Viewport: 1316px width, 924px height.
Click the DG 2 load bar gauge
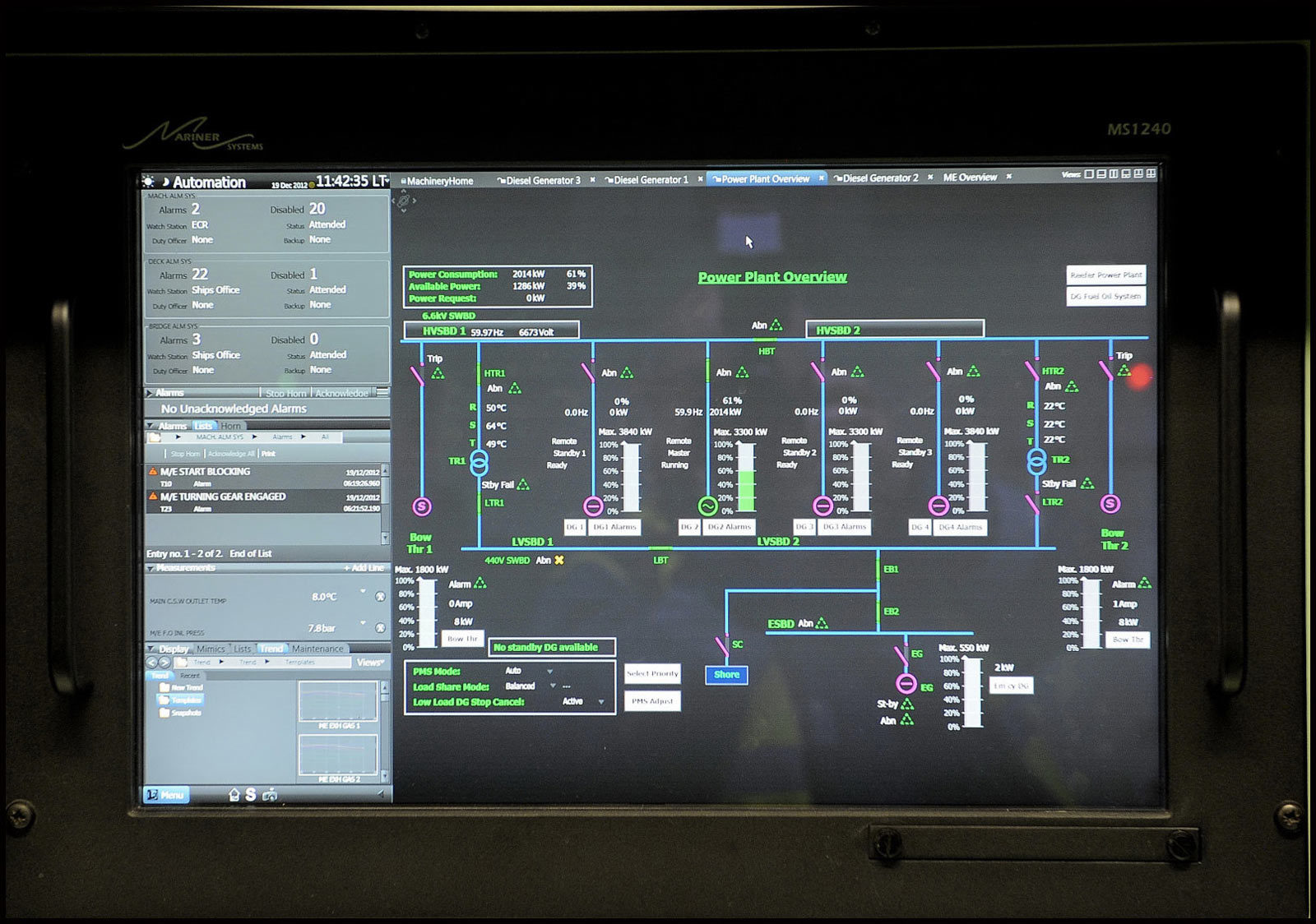click(746, 478)
